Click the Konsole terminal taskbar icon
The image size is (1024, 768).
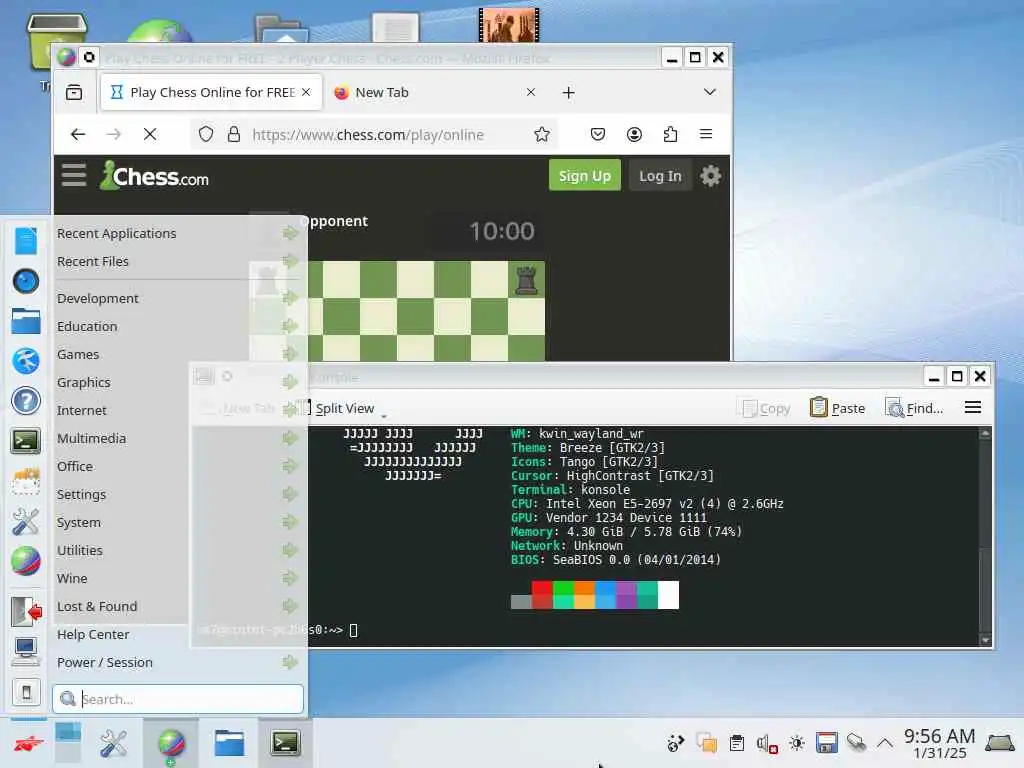[x=285, y=743]
